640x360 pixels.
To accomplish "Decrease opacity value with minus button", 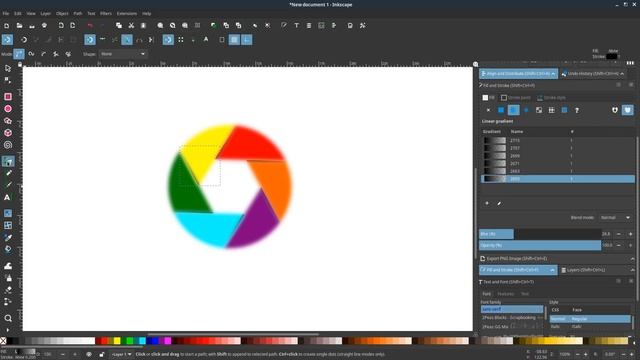I will tap(619, 246).
